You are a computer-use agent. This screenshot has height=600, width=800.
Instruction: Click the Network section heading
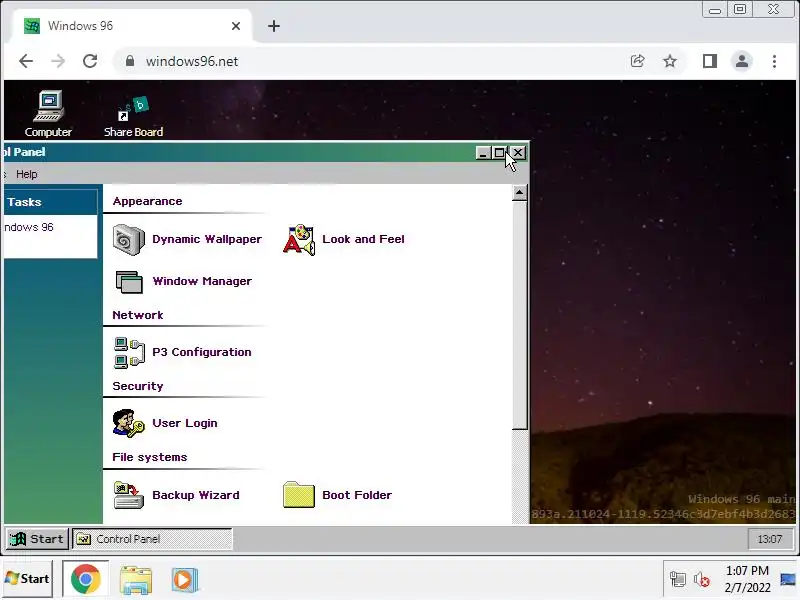(138, 315)
